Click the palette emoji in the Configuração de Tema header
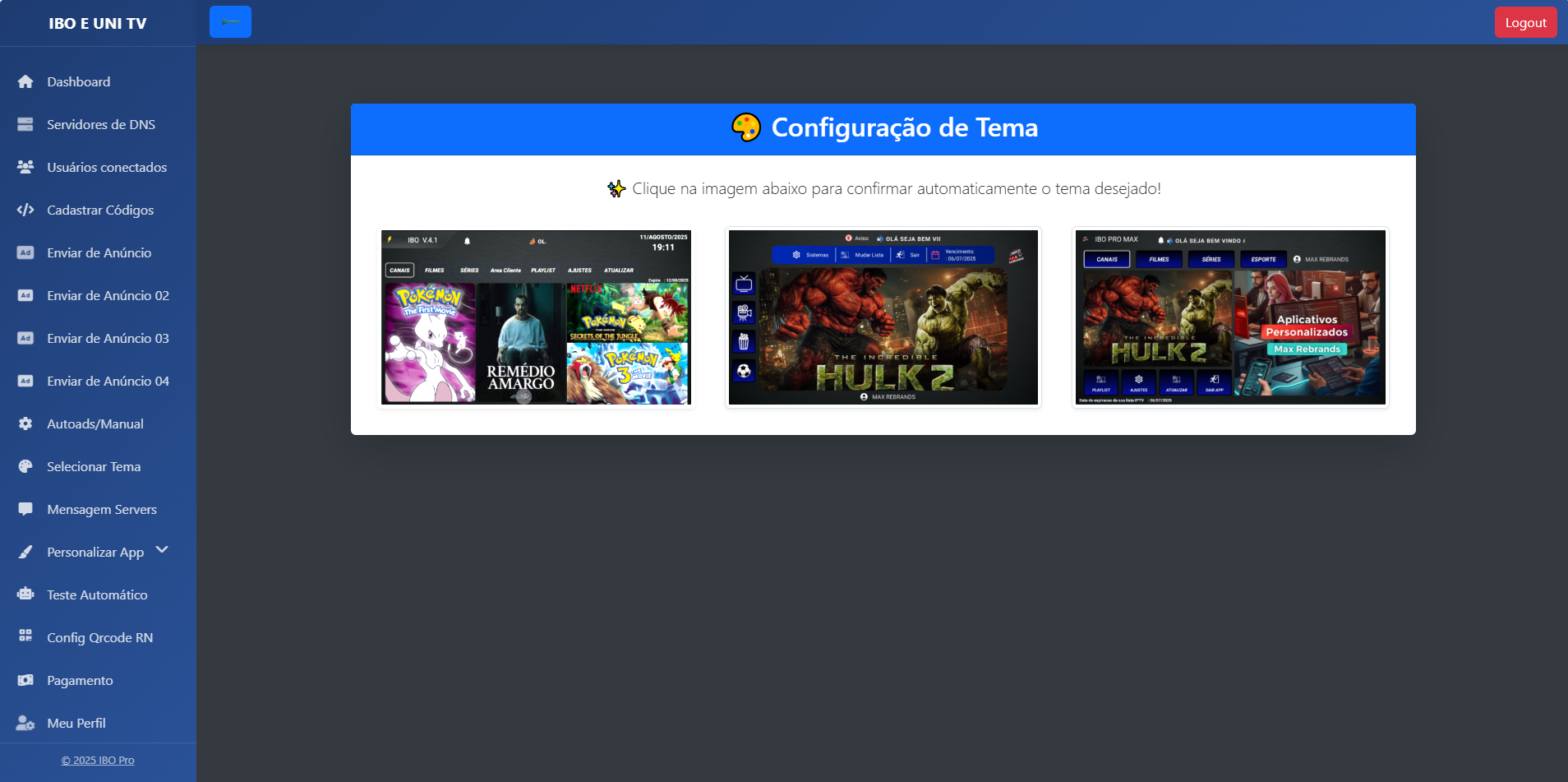 point(746,127)
